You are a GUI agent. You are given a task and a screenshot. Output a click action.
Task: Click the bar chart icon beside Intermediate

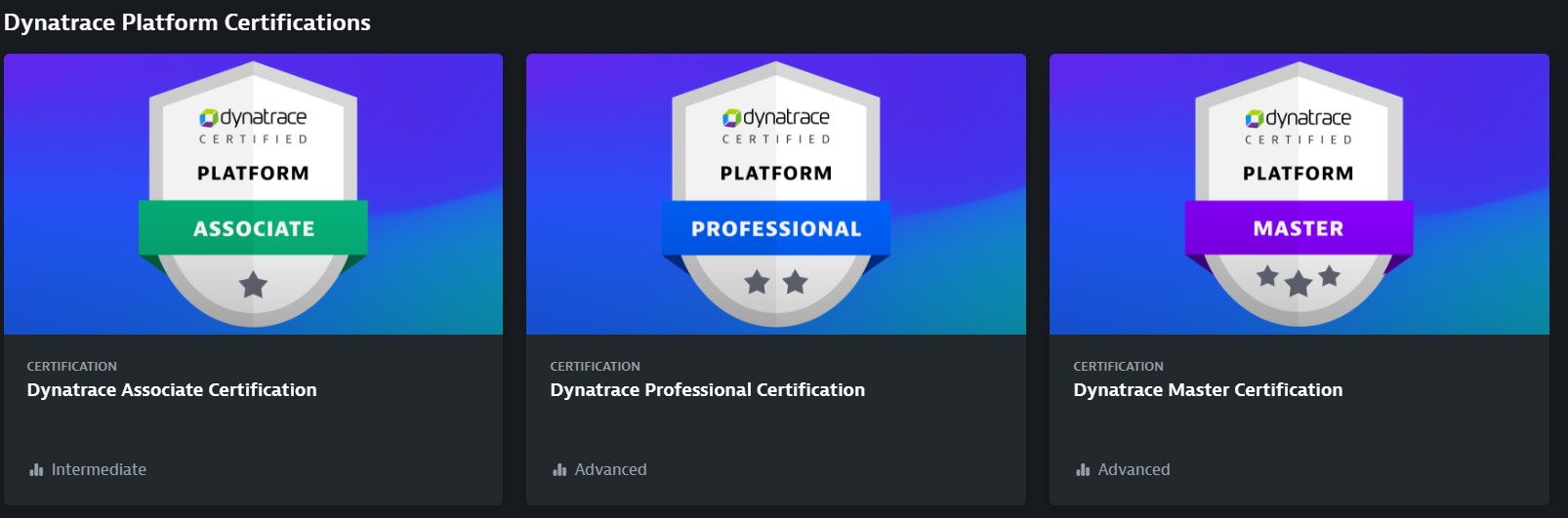(36, 470)
